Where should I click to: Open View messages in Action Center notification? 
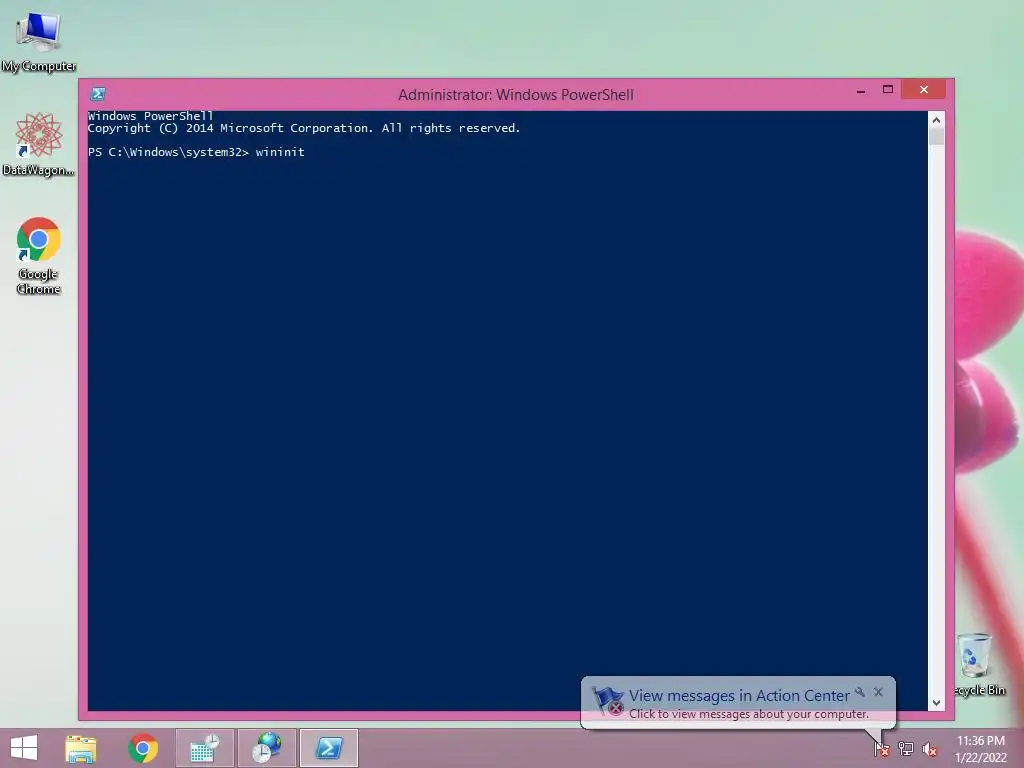(x=739, y=696)
